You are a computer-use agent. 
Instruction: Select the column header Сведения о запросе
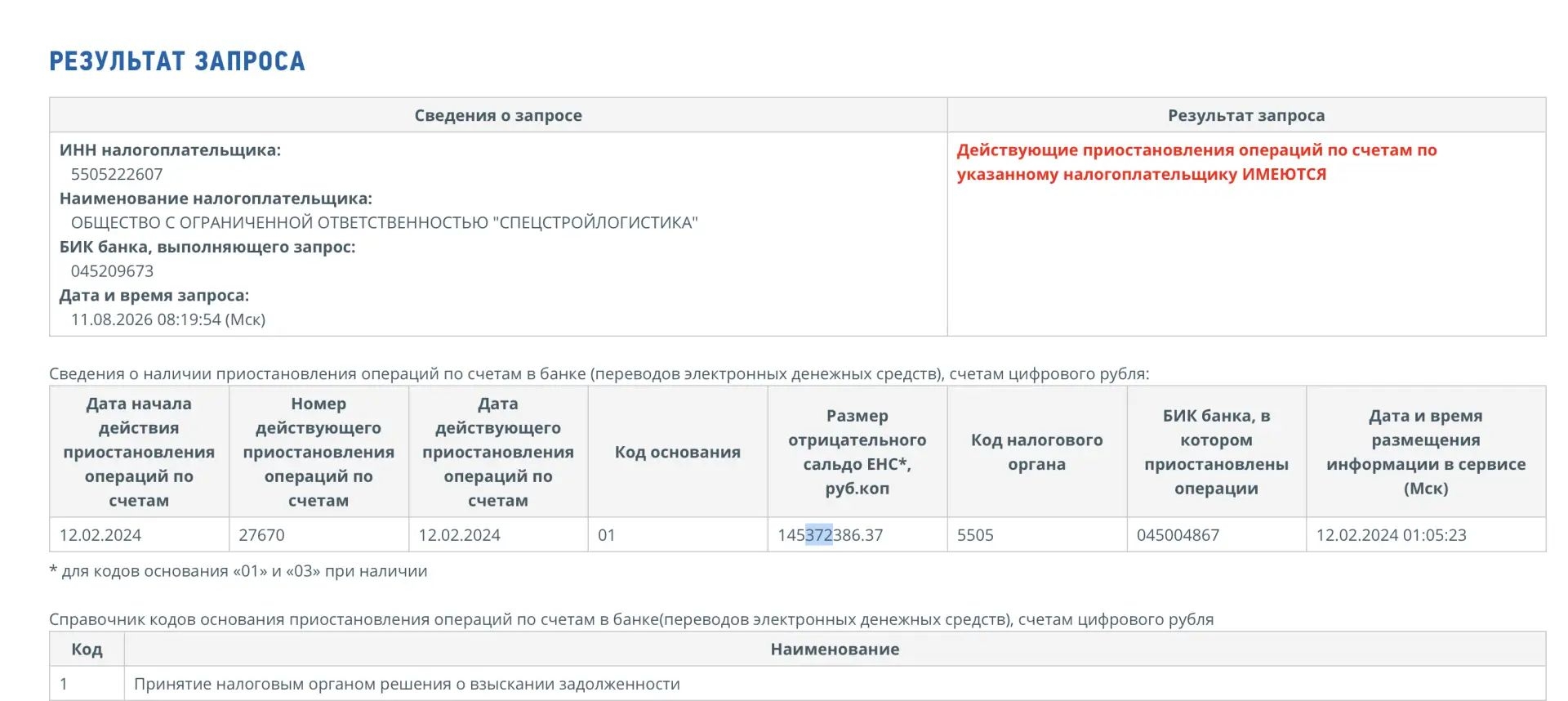pos(498,115)
